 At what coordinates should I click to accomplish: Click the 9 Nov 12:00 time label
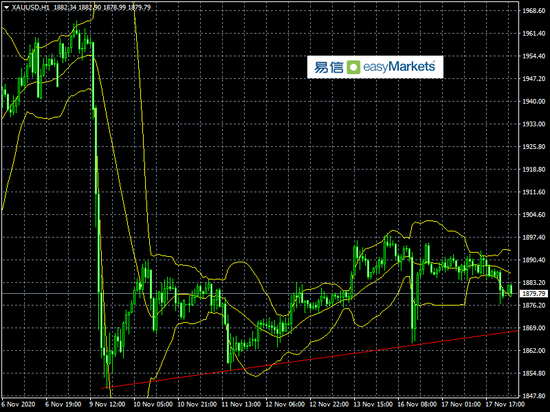107,404
